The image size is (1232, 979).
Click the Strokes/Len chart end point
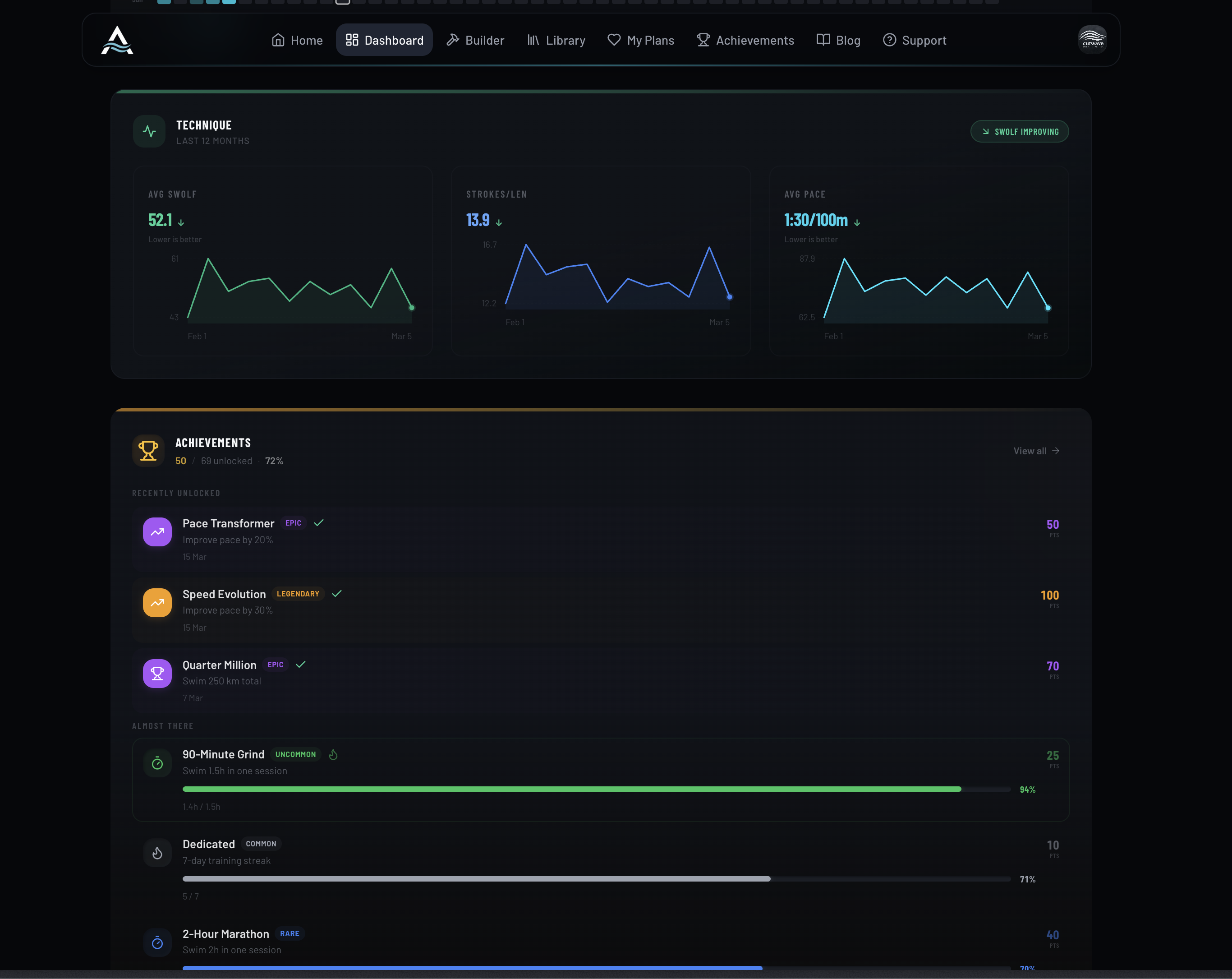[x=729, y=297]
